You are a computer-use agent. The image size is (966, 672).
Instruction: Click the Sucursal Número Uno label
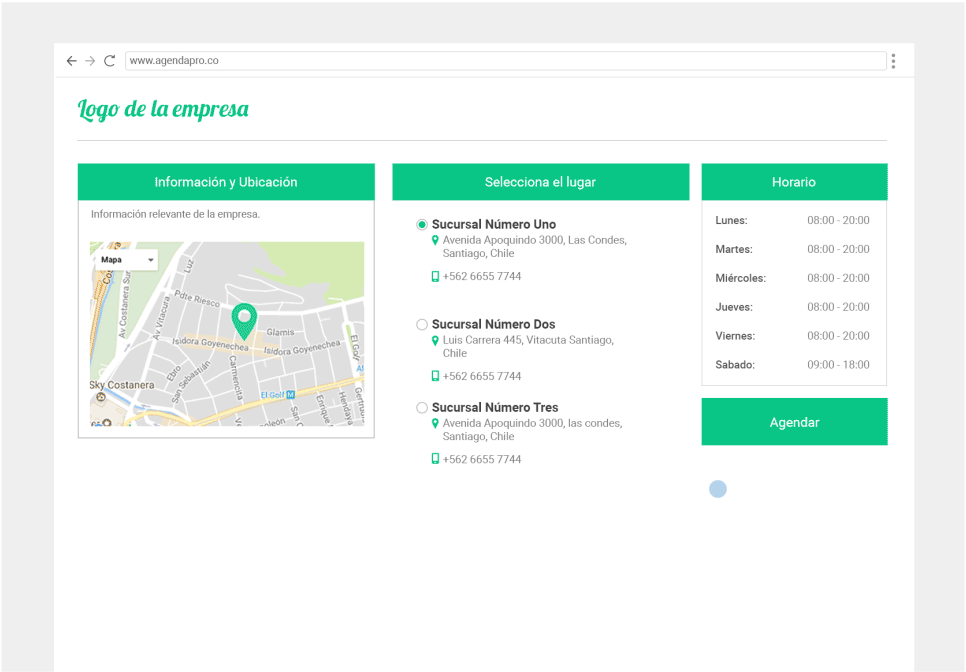tap(494, 224)
